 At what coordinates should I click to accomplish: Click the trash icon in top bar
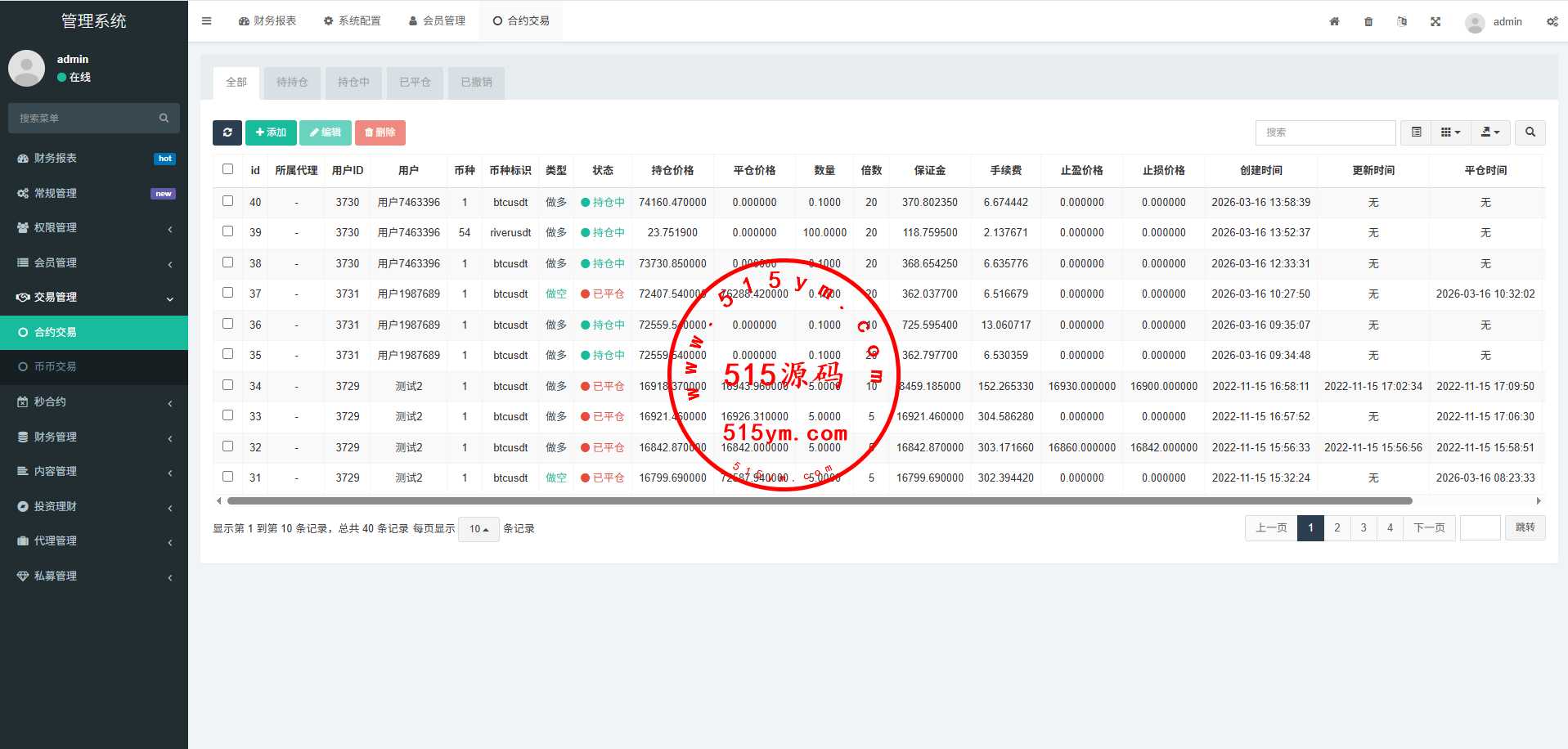pos(1368,21)
